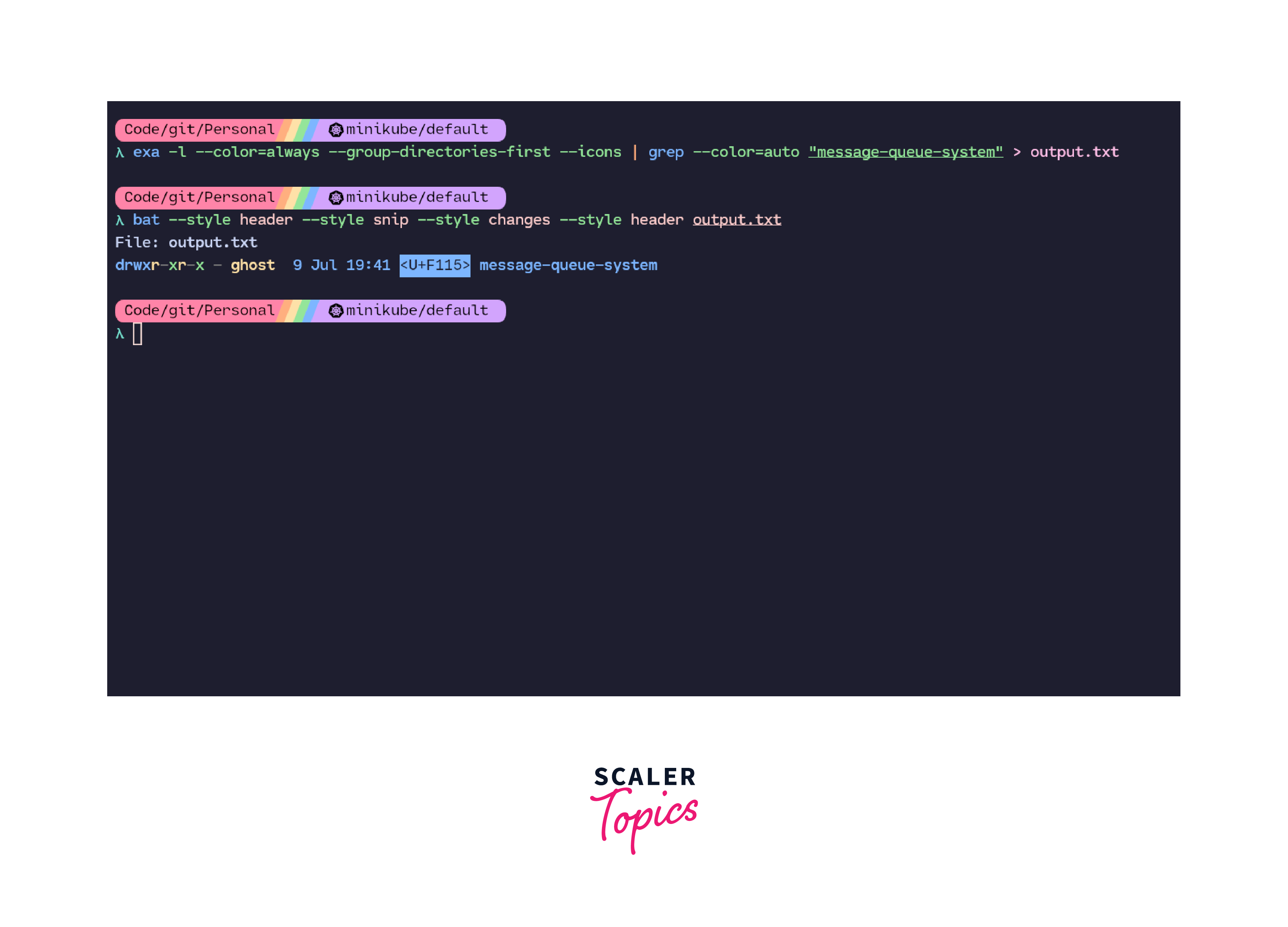Click the rainbow stripe separator in top prompt

(x=297, y=130)
